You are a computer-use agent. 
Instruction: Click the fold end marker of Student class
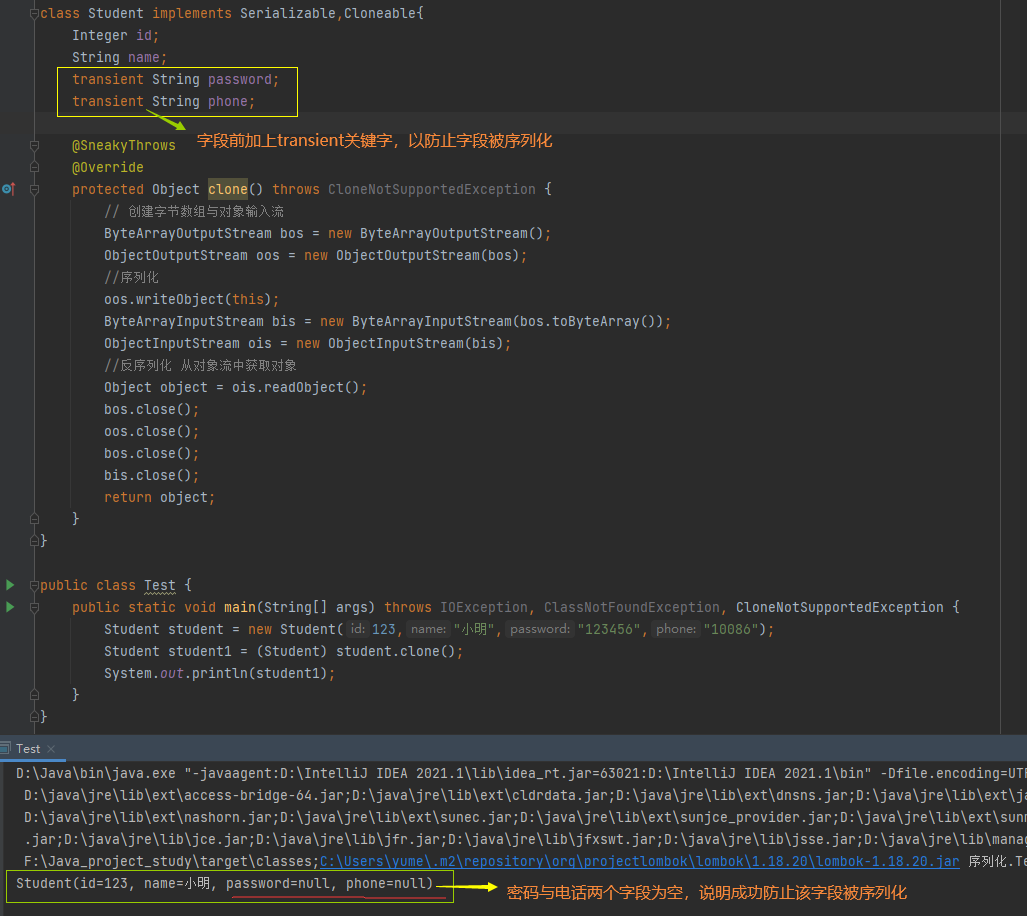tap(34, 541)
